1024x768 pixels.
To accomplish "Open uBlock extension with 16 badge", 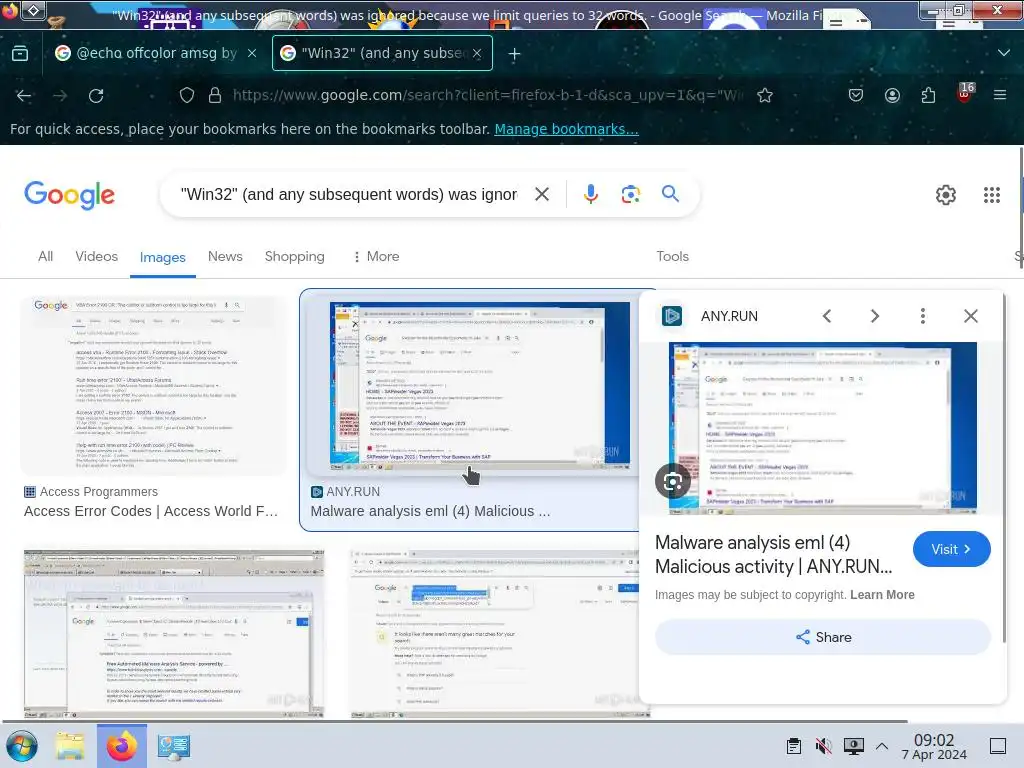I will click(965, 93).
